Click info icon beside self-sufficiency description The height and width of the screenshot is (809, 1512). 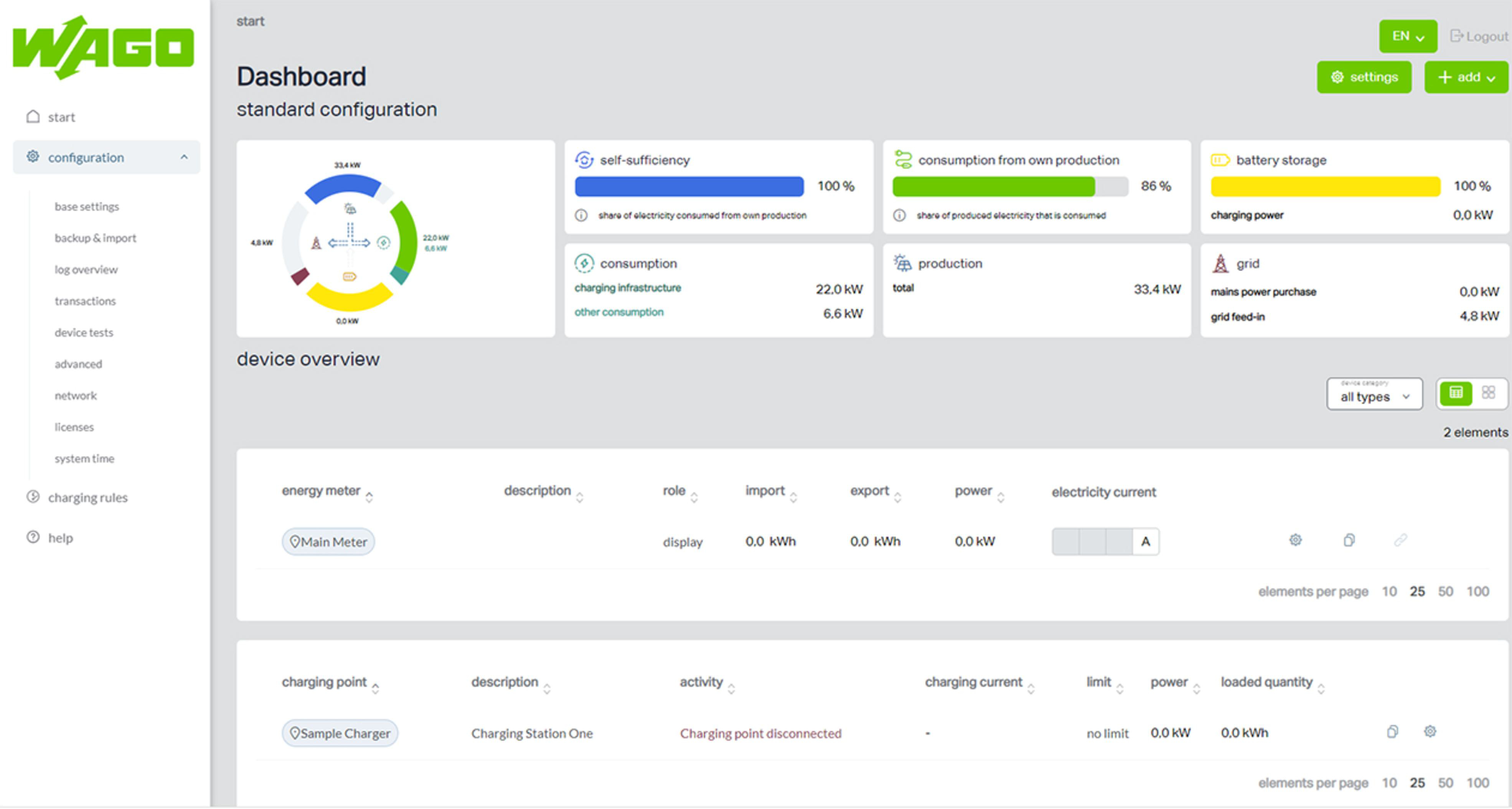[581, 215]
